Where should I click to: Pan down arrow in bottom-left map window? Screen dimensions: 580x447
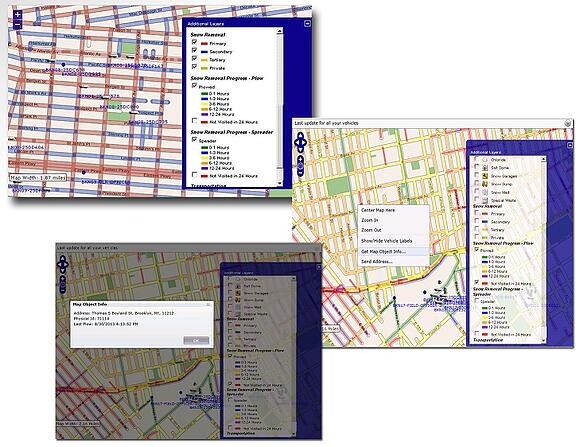click(x=63, y=271)
